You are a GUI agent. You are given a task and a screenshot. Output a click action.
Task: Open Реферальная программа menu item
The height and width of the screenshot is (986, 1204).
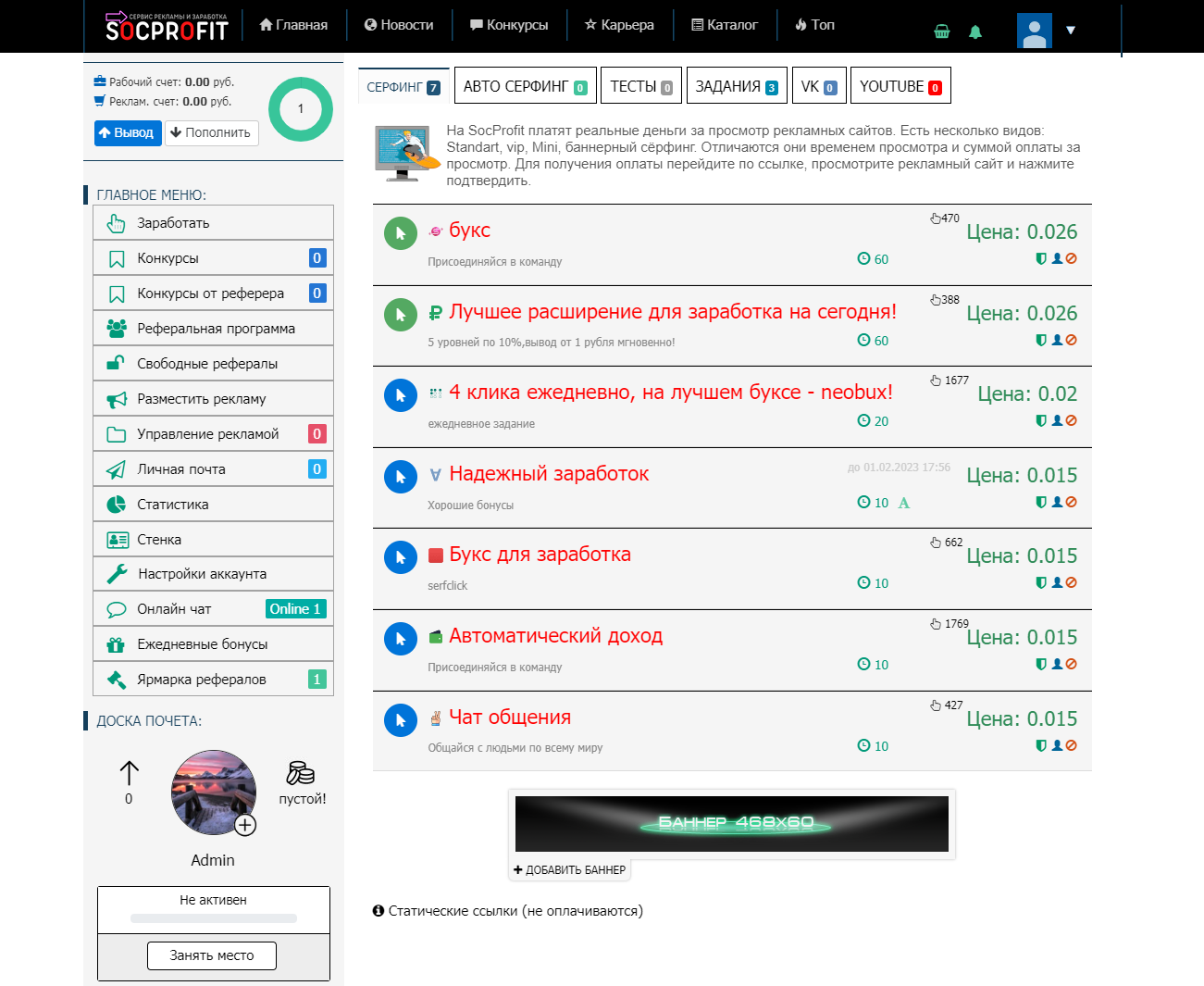pyautogui.click(x=213, y=329)
